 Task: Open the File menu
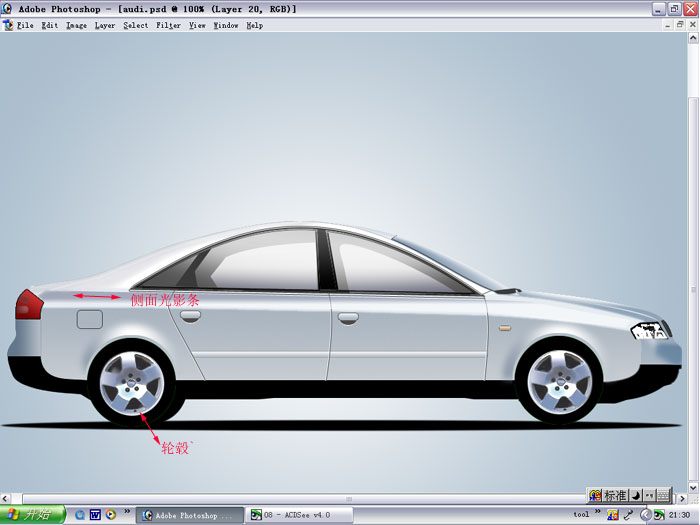point(25,25)
